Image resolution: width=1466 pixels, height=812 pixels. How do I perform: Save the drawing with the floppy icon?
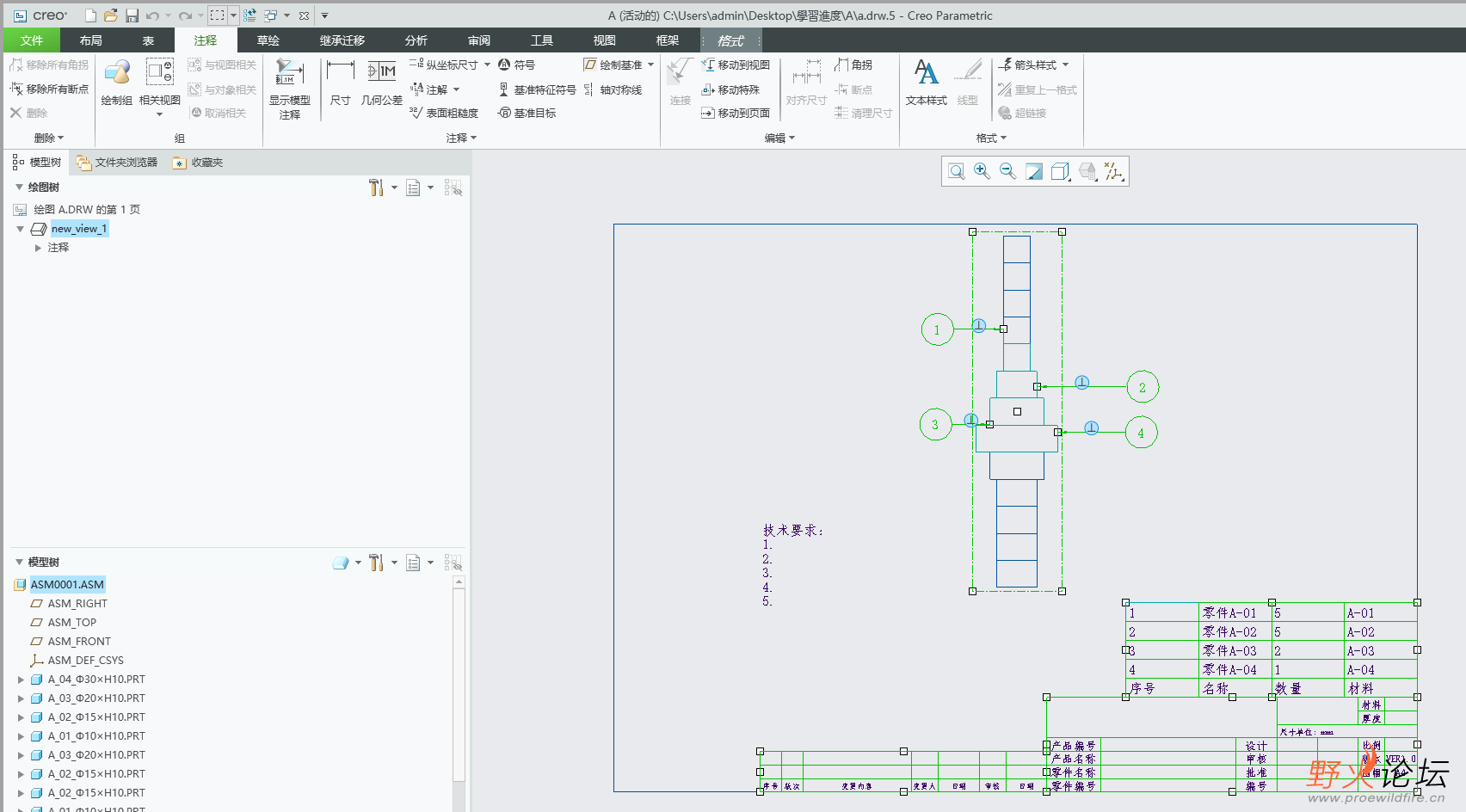click(132, 15)
